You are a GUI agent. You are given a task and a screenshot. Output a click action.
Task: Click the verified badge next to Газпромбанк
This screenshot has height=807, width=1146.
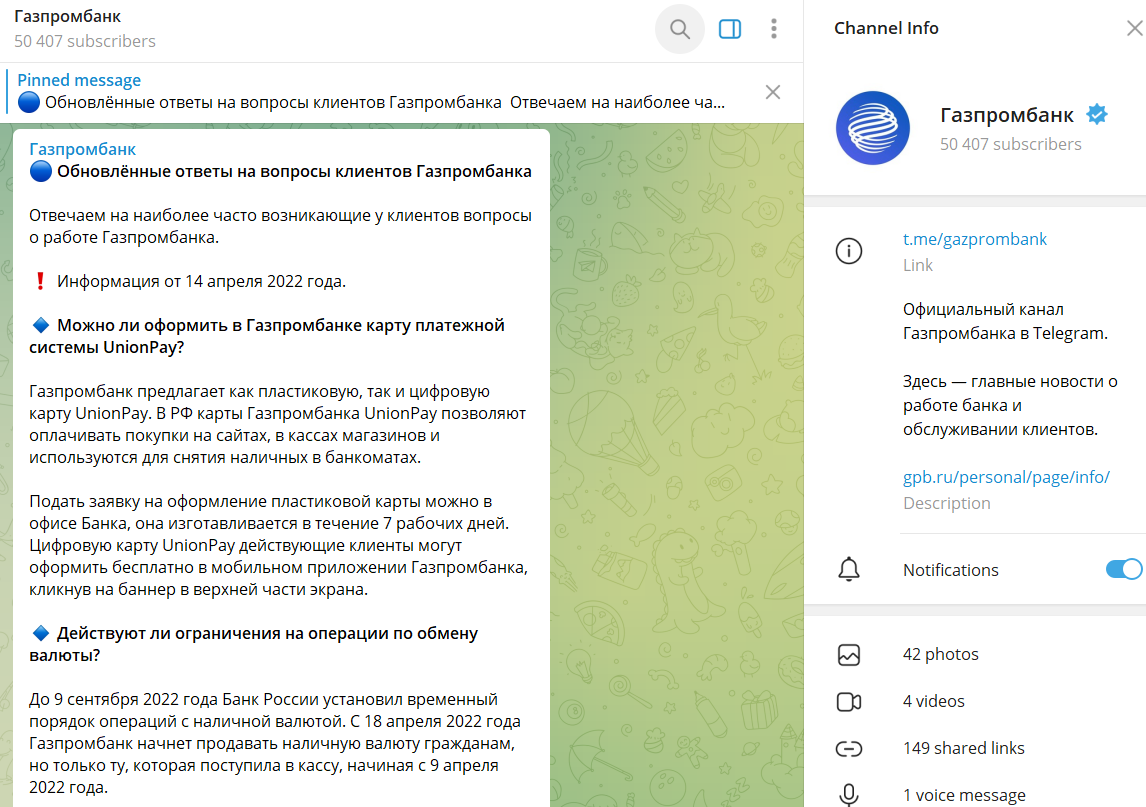pyautogui.click(x=1096, y=115)
